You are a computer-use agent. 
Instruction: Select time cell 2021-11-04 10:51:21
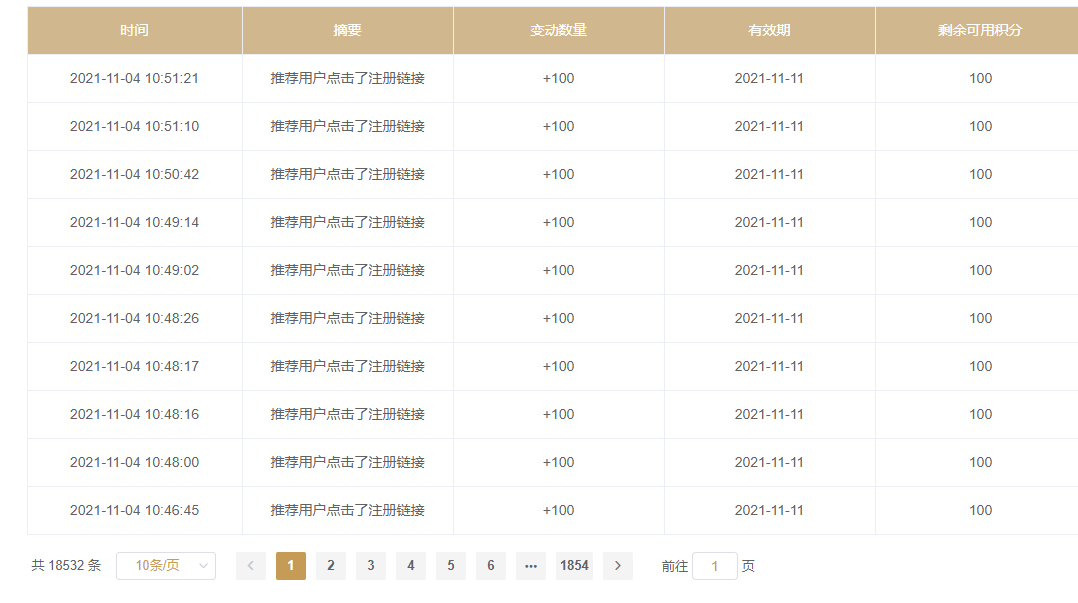(134, 78)
